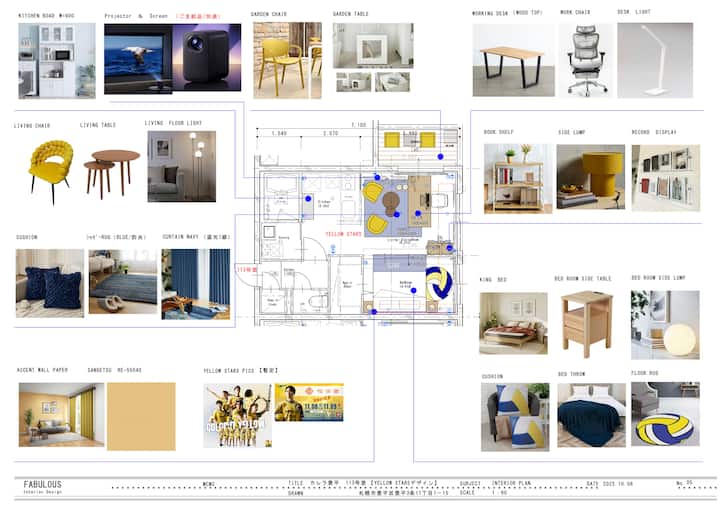Screen dimensions: 720x509
Task: Select the yellow mushroom side lamp image
Action: click(x=591, y=177)
